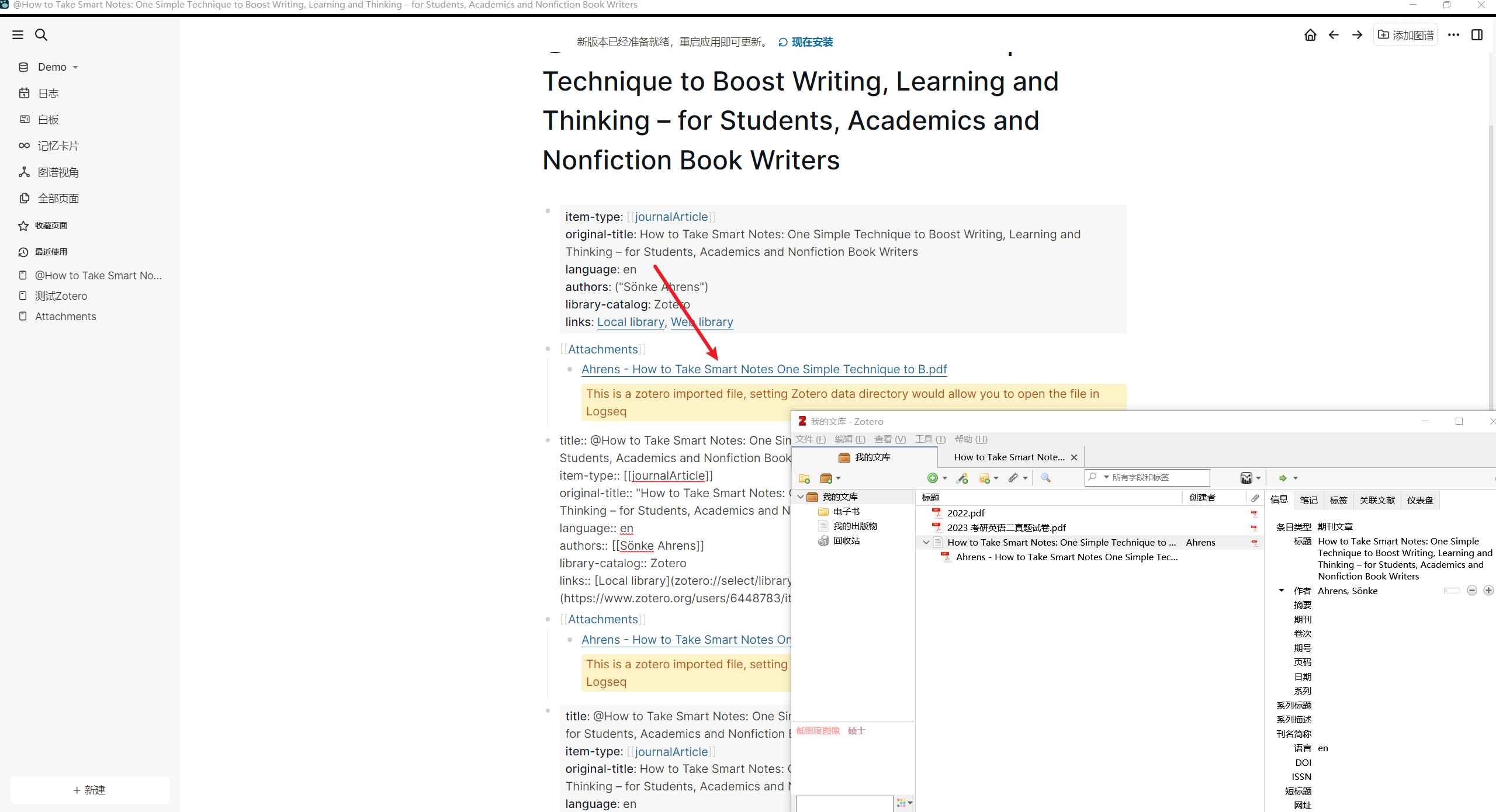Viewport: 1496px width, 812px height.
Task: Toggle left sidebar hamburger menu
Action: (18, 35)
